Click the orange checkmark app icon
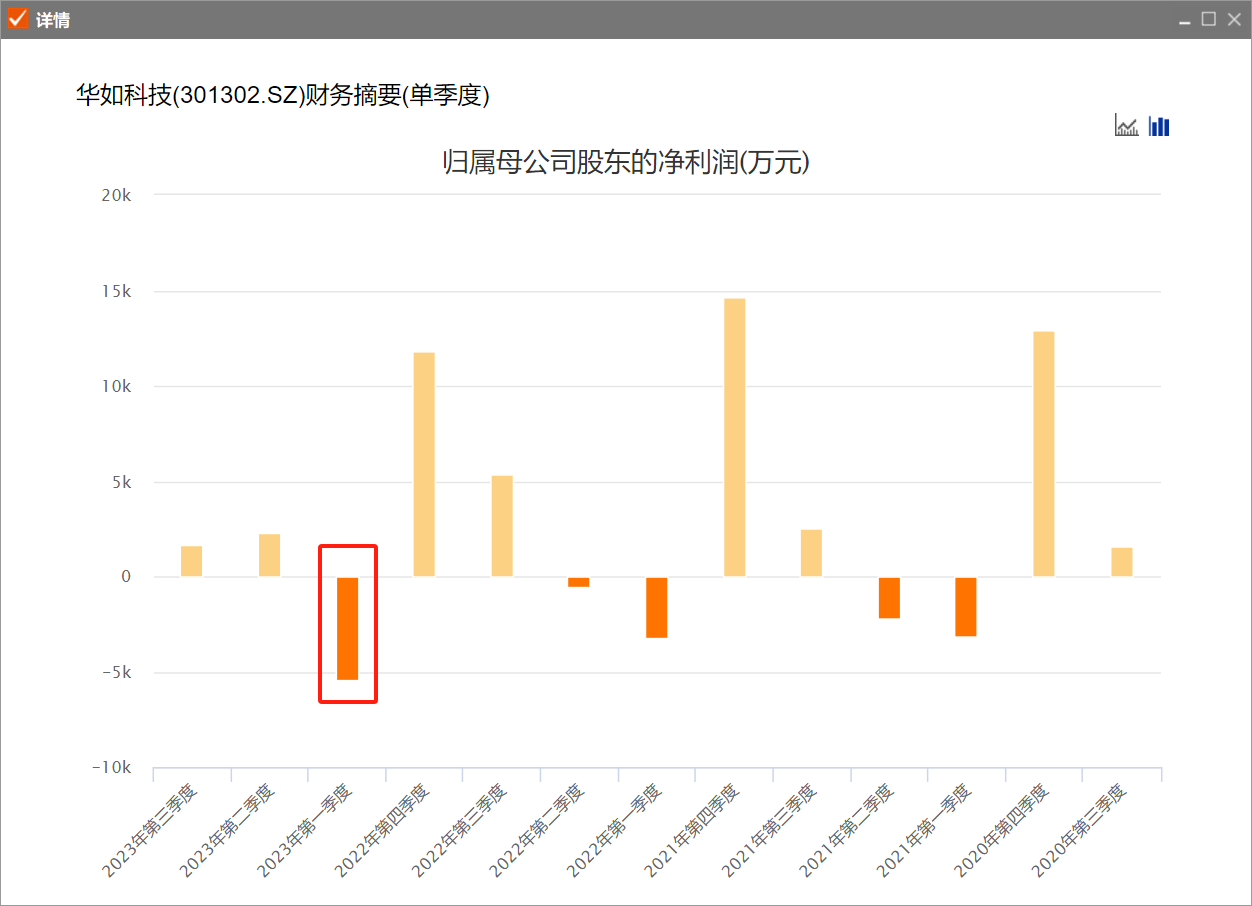Viewport: 1252px width, 906px height. click(x=18, y=19)
